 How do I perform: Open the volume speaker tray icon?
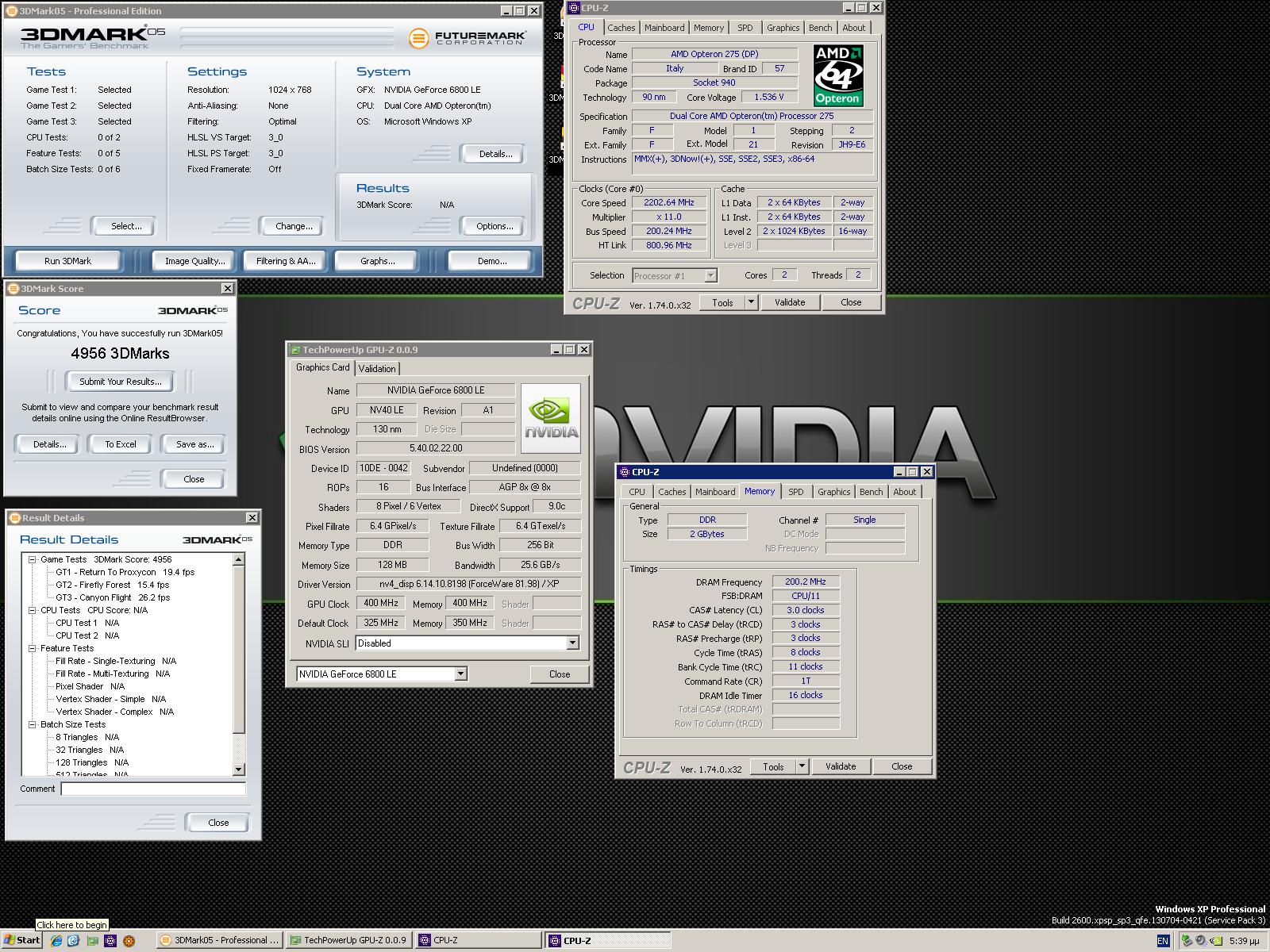point(1201,941)
